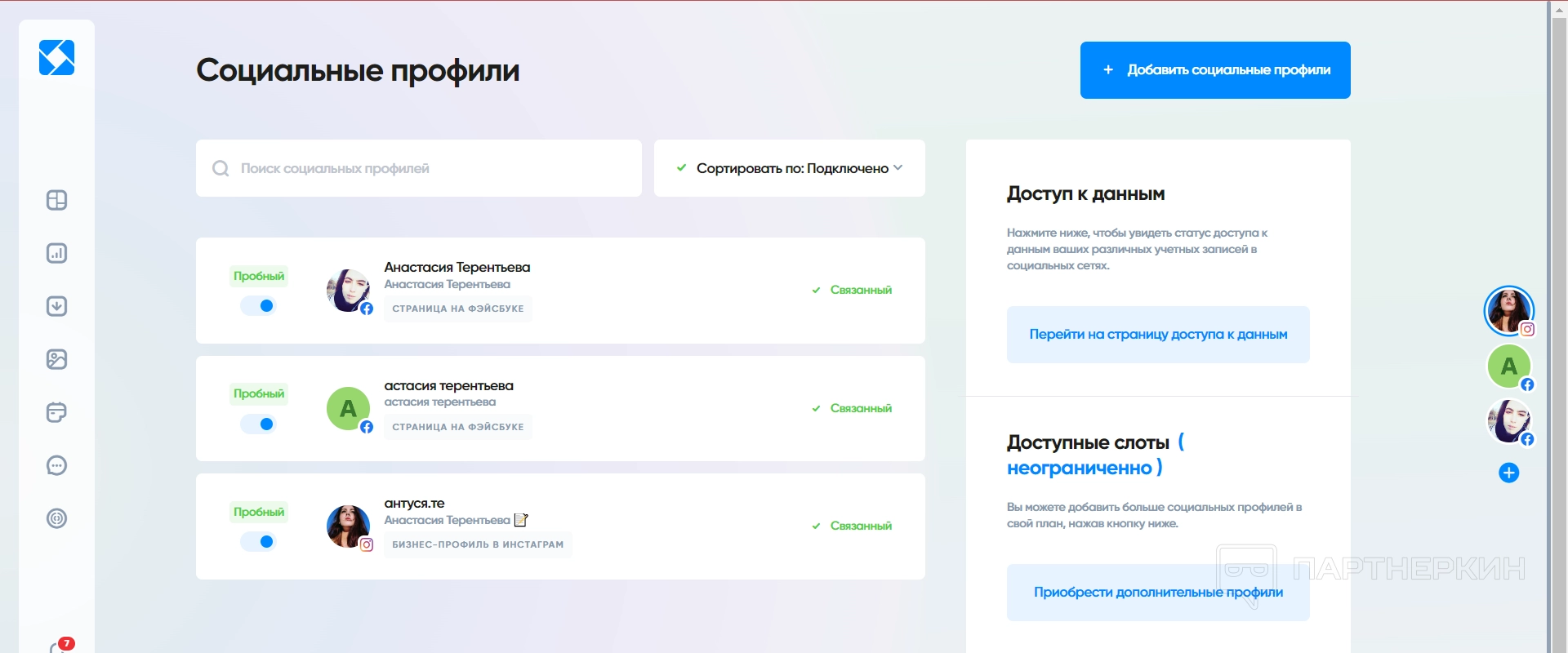1568x653 pixels.
Task: Click 'СТРАНИЦА НА ФЭЙСБУКЕ' tag under Анастасия Терентьева
Action: pos(458,309)
